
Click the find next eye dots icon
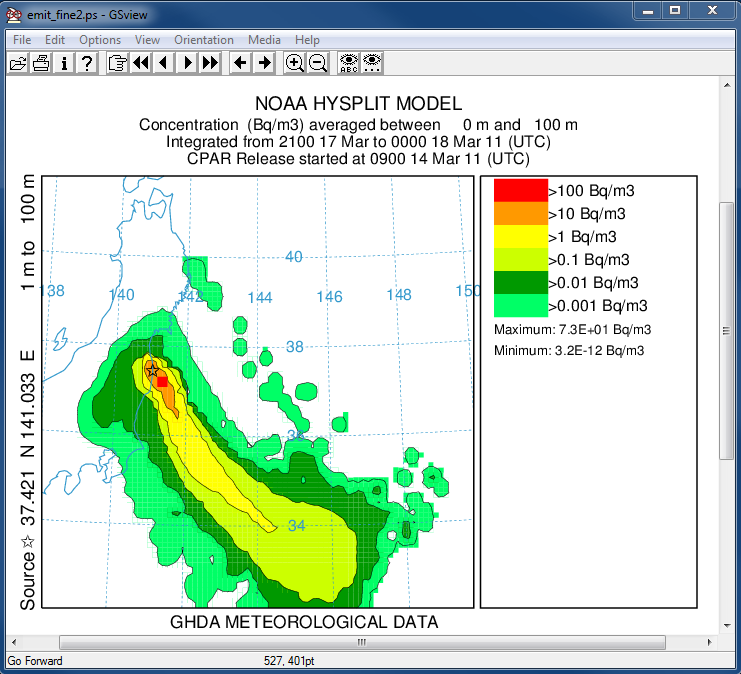coord(372,63)
